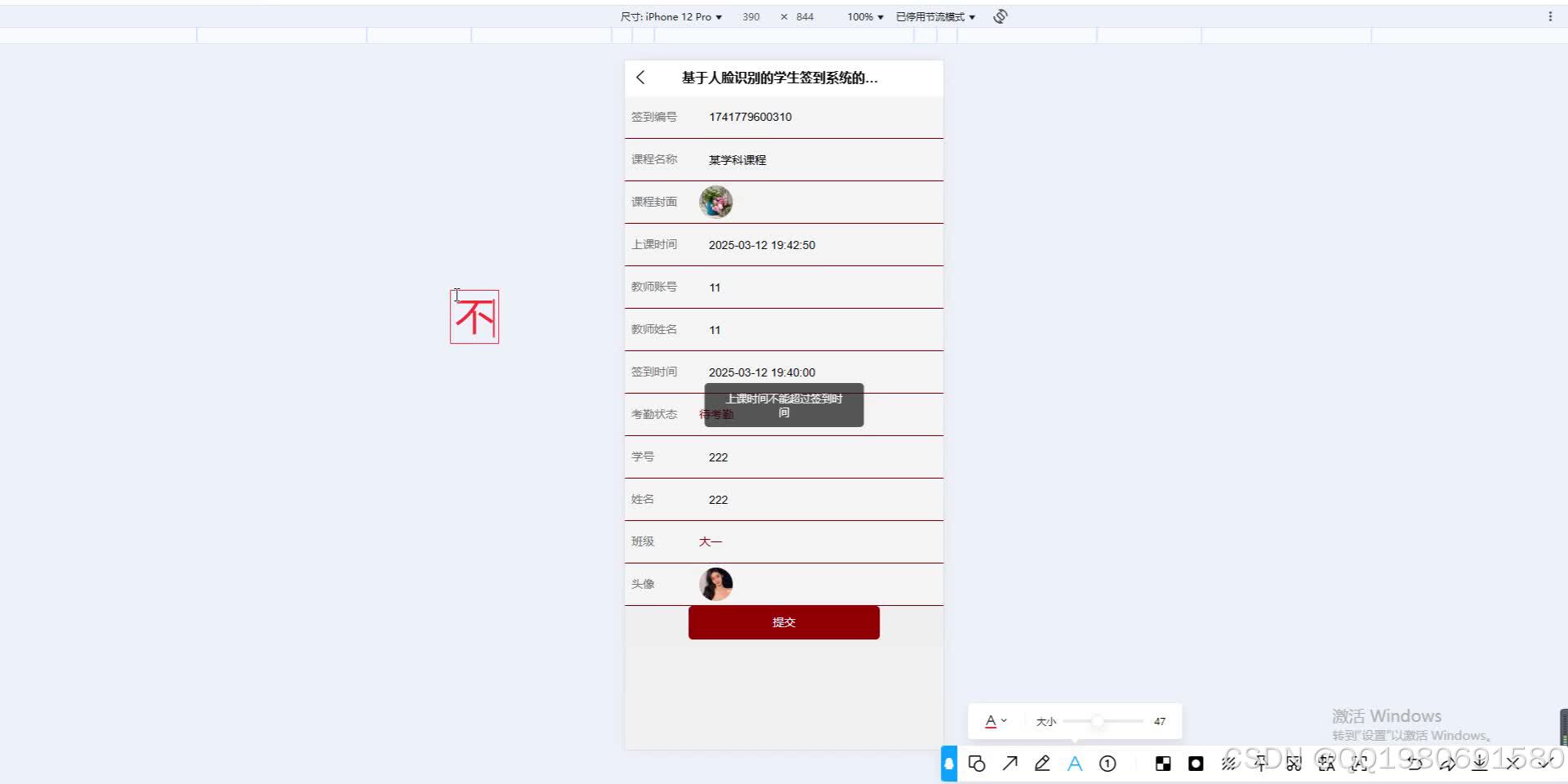Click the device rotation icon in toolbar
1568x784 pixels.
[x=1000, y=16]
